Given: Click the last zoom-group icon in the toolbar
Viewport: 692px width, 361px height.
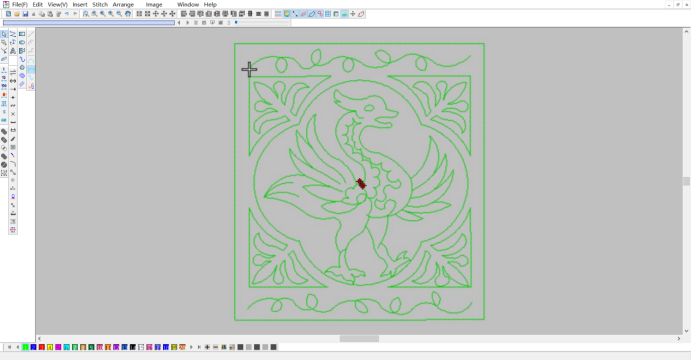Looking at the screenshot, I should pos(128,14).
